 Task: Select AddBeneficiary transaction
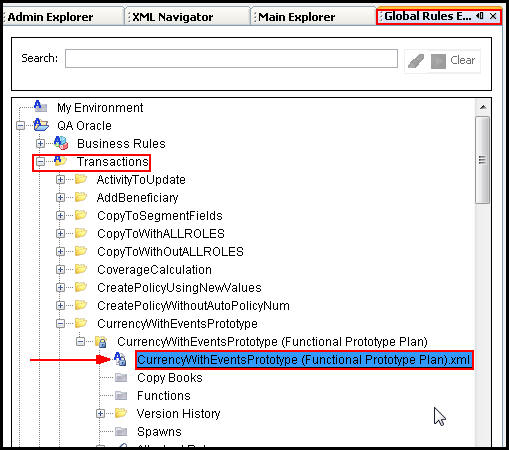pyautogui.click(x=138, y=198)
